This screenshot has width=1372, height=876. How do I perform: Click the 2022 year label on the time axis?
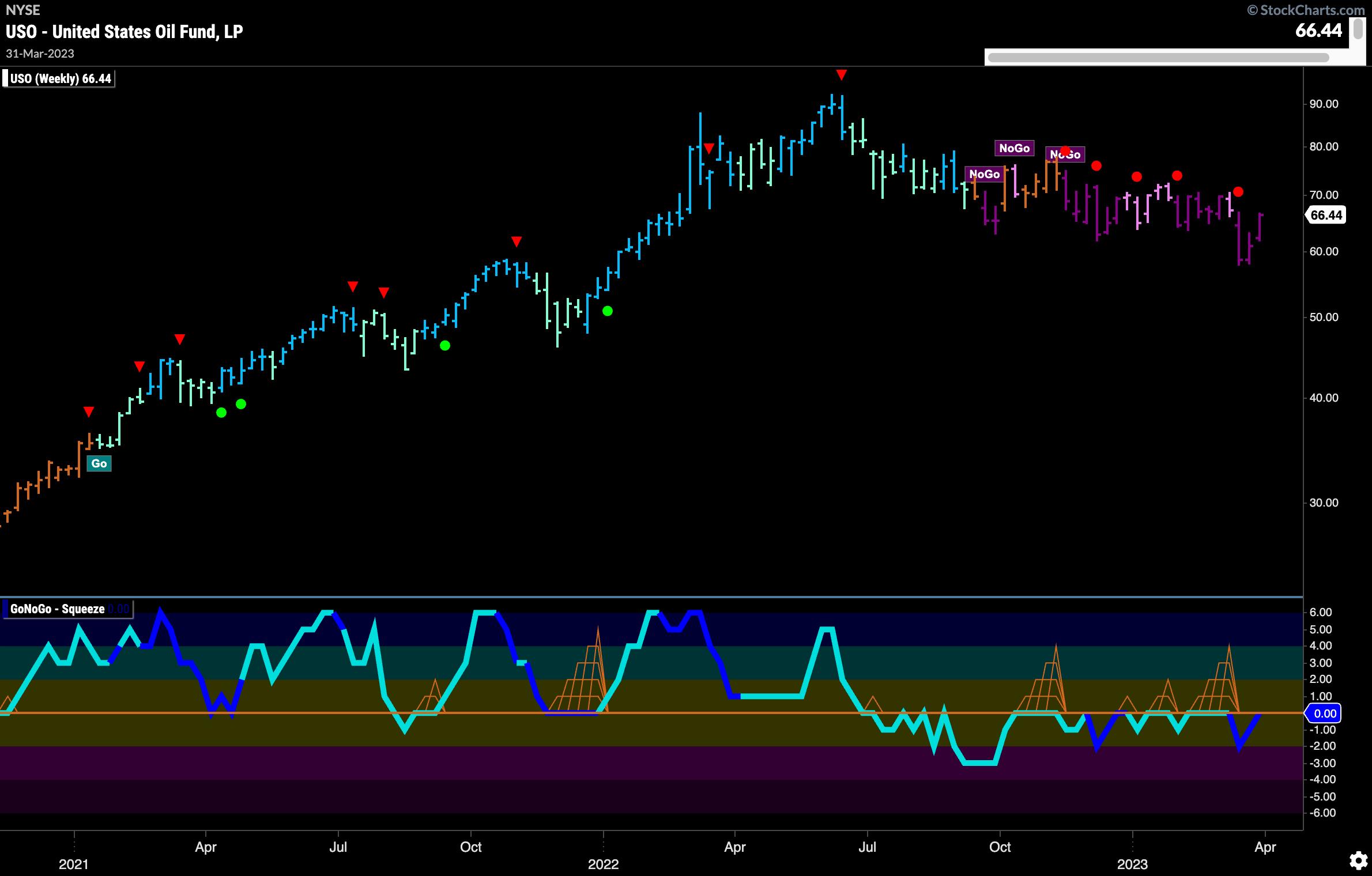pyautogui.click(x=603, y=864)
